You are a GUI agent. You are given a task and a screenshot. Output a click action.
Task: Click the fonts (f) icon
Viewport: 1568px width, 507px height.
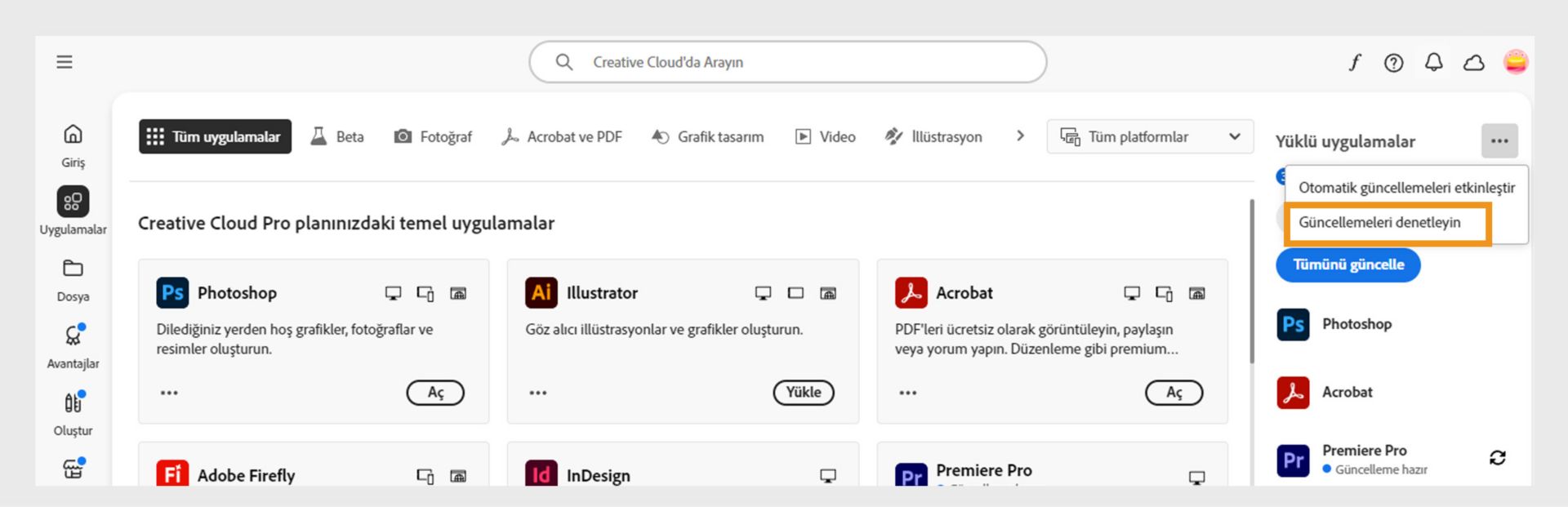point(1354,62)
